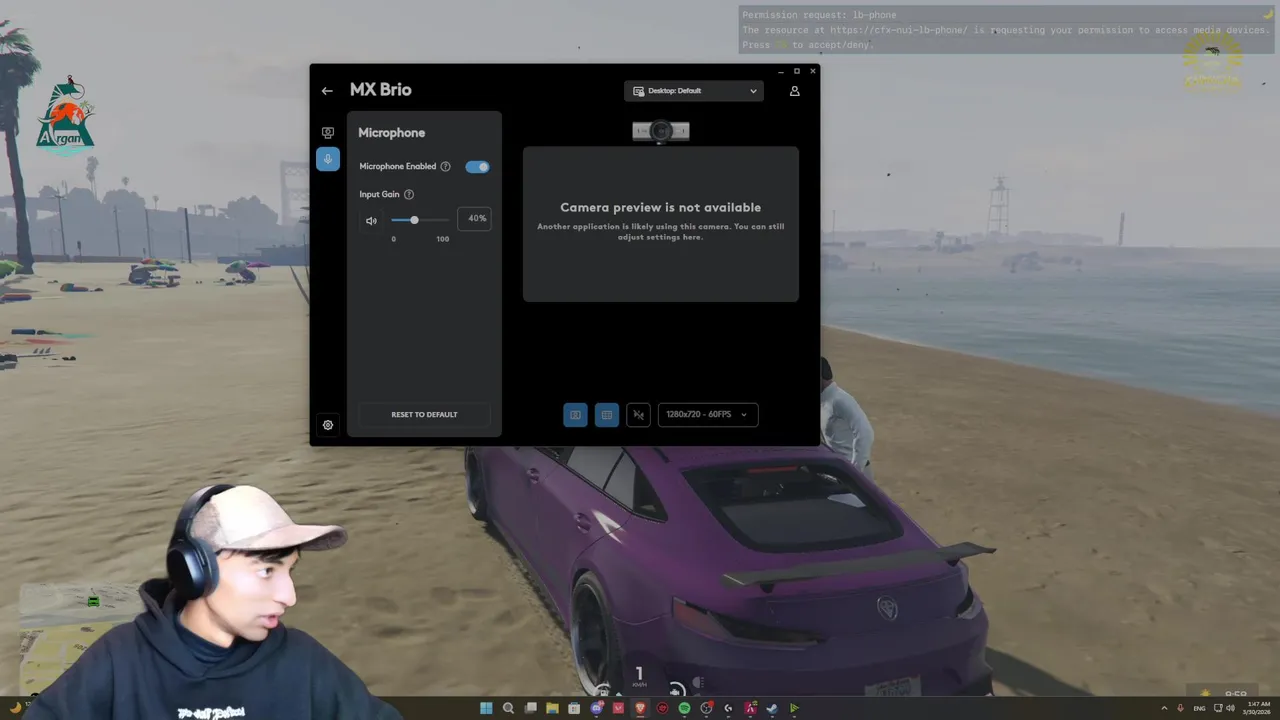Click the MX Brio title text

(x=381, y=90)
